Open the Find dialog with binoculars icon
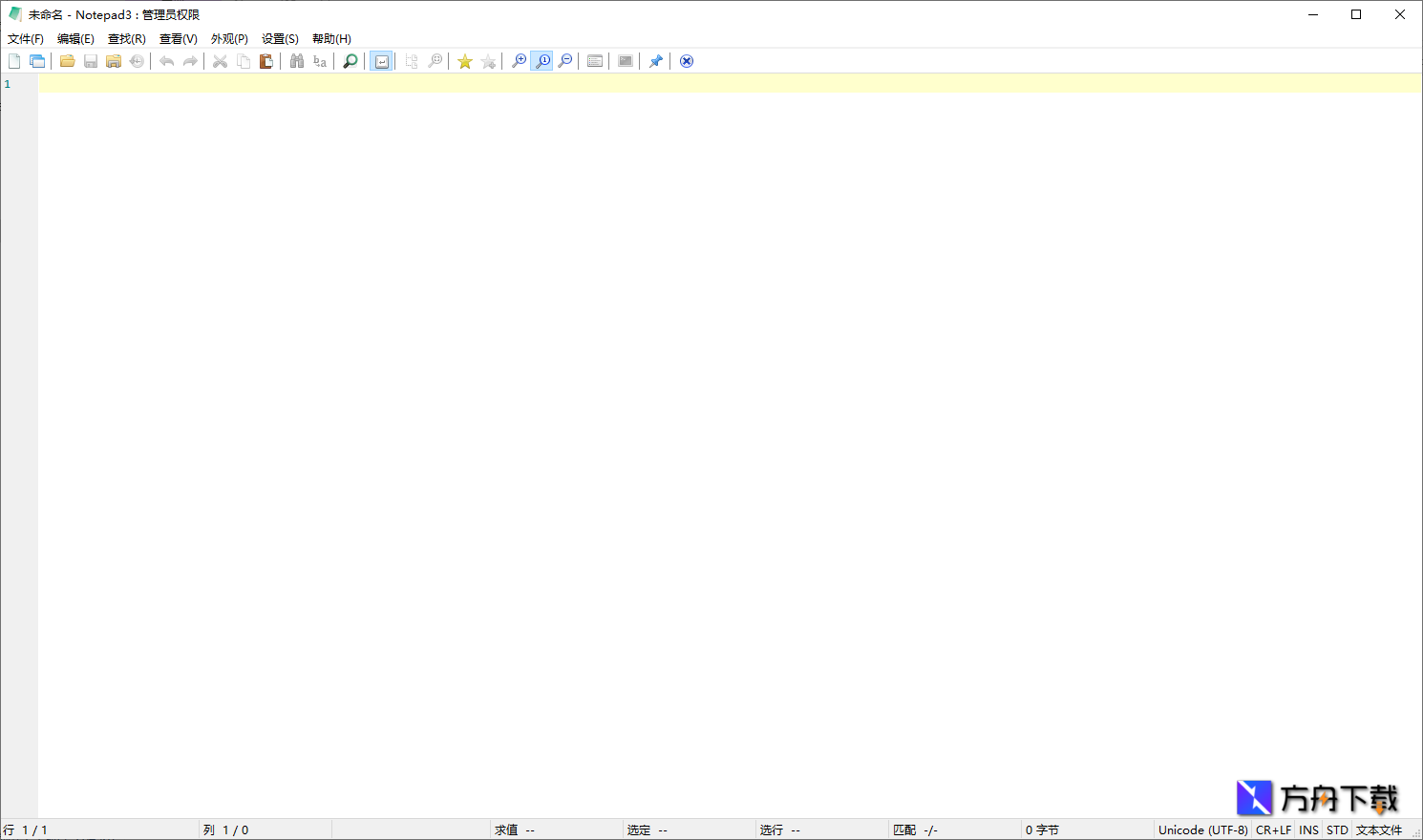This screenshot has width=1423, height=840. tap(297, 60)
